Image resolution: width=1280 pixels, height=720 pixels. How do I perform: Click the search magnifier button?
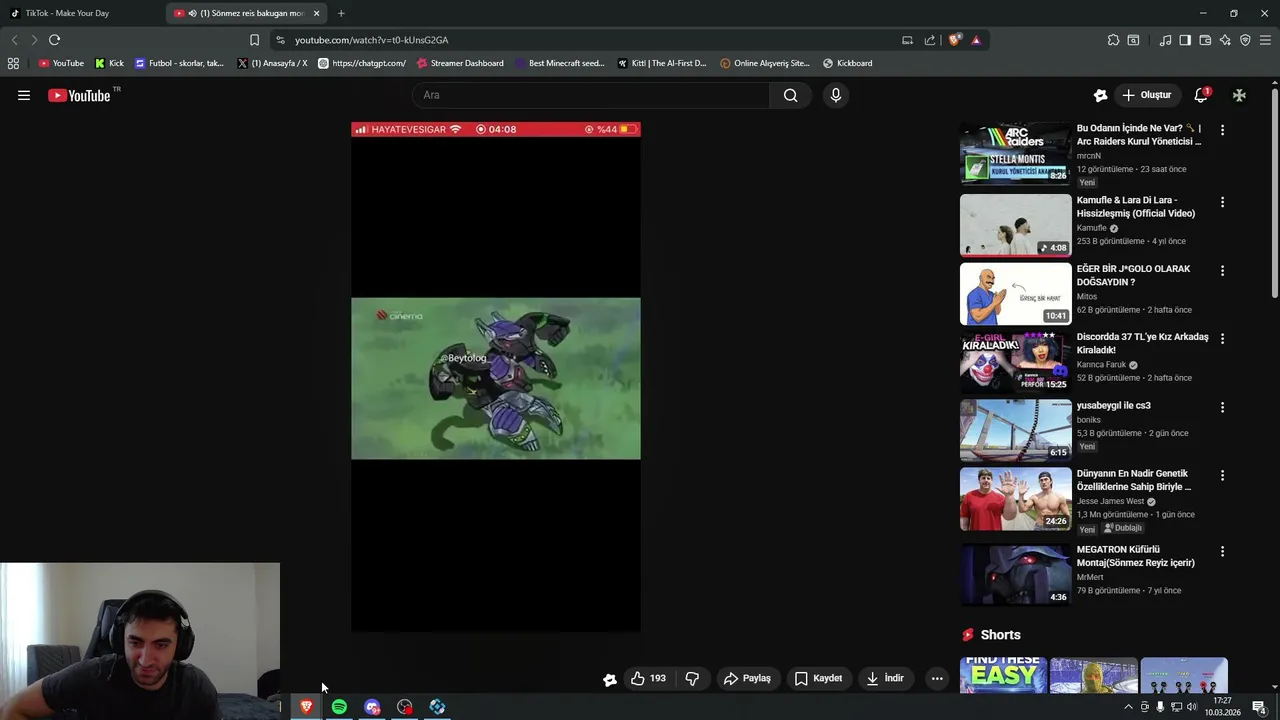point(790,95)
